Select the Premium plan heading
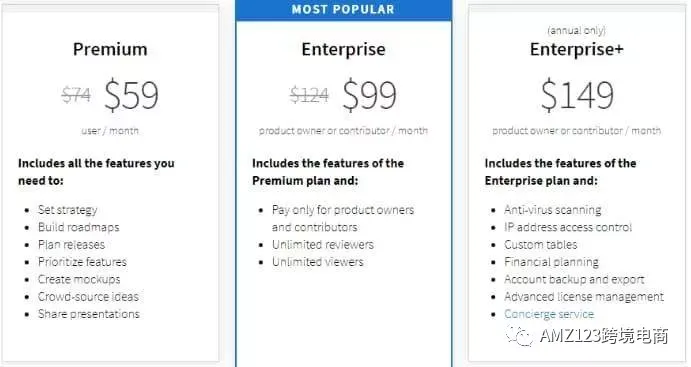Viewport: 691px width, 367px height. point(110,49)
